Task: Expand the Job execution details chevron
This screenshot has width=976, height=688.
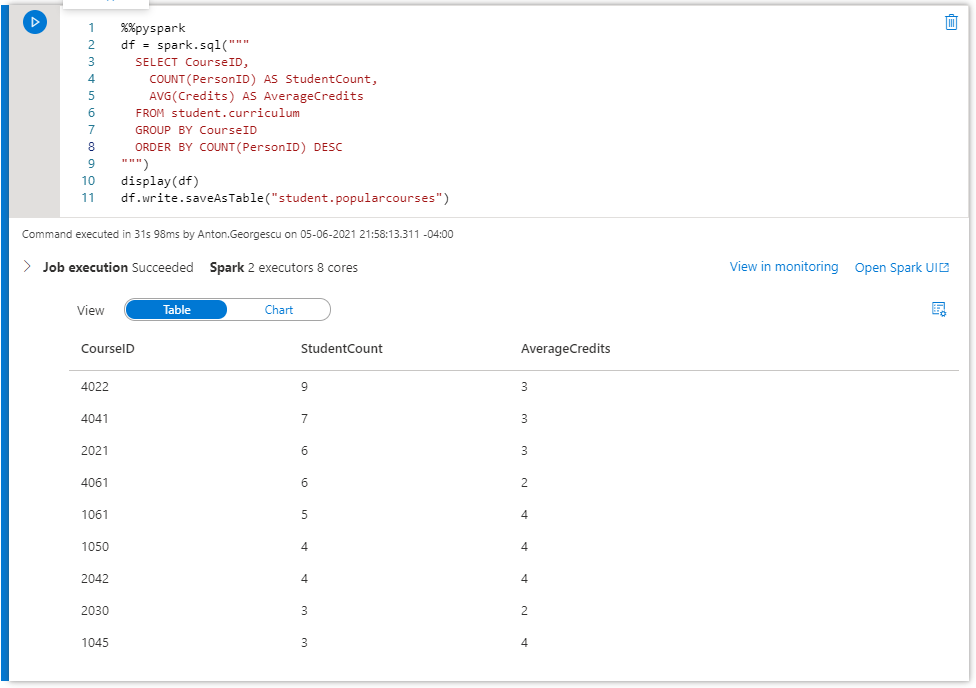Action: [26, 267]
